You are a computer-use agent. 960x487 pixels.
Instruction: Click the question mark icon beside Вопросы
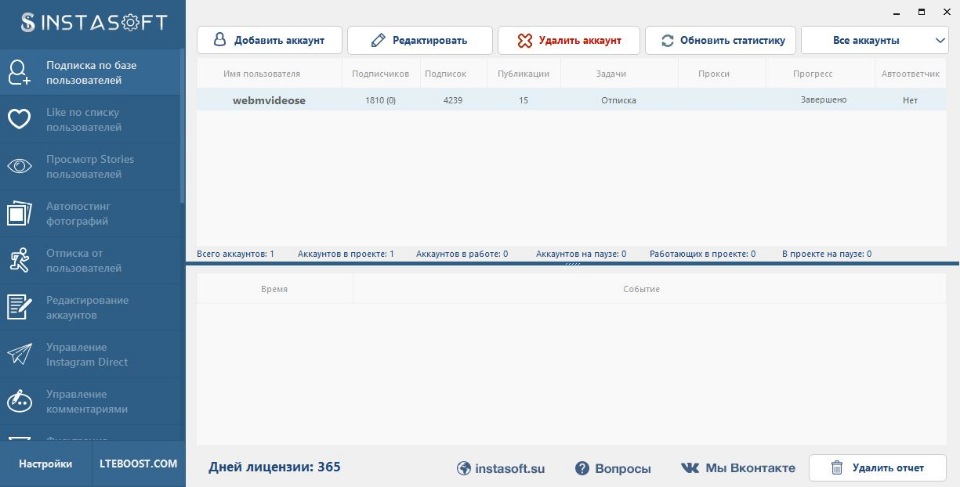582,469
